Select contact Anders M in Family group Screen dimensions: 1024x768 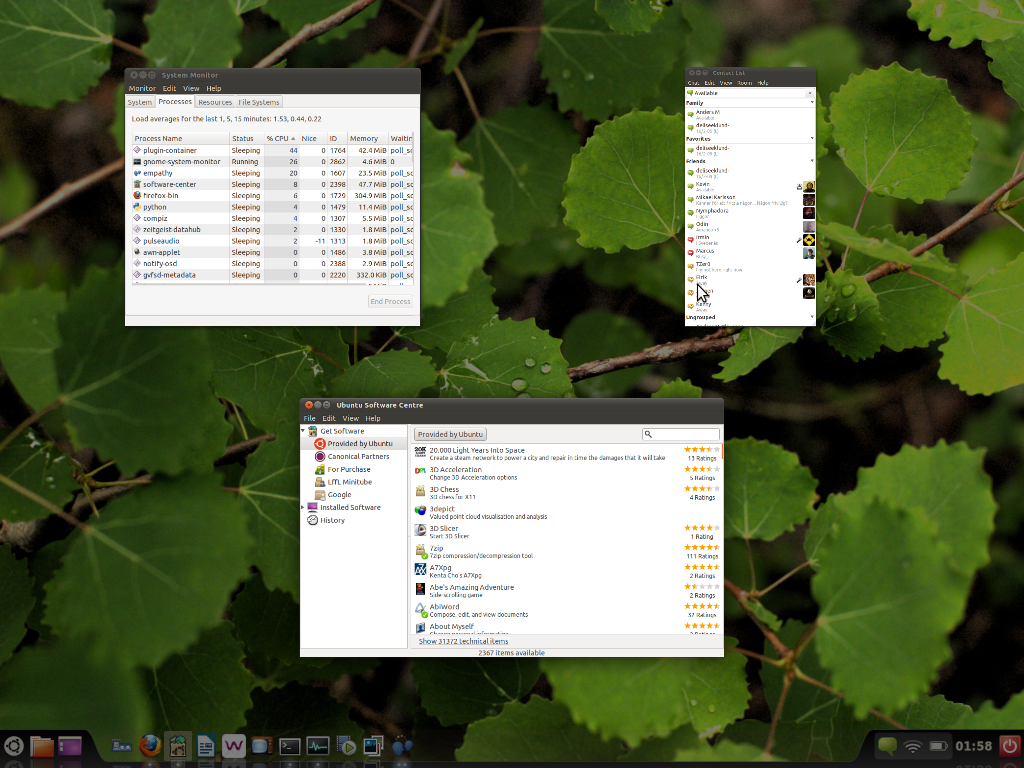pyautogui.click(x=750, y=114)
